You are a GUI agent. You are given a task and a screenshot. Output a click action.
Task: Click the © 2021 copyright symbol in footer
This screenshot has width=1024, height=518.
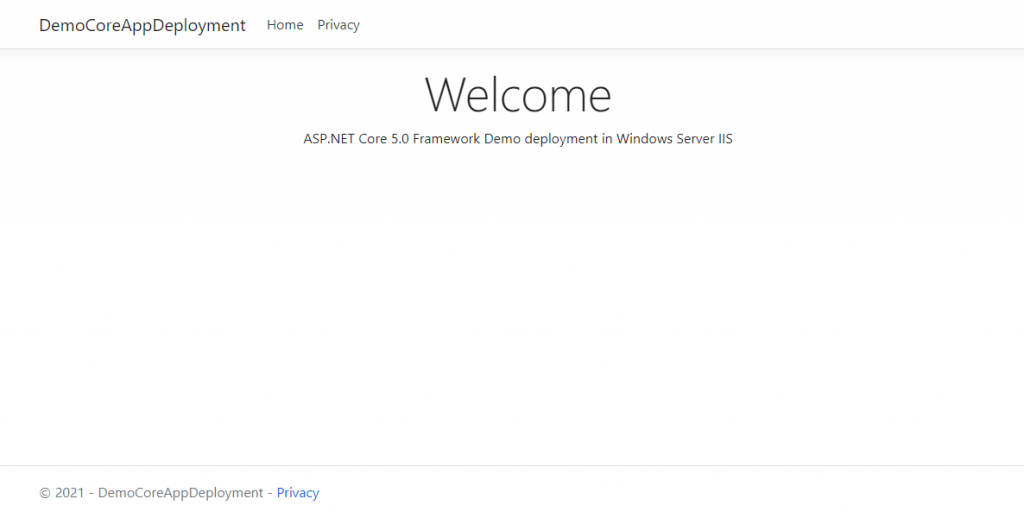[x=44, y=493]
